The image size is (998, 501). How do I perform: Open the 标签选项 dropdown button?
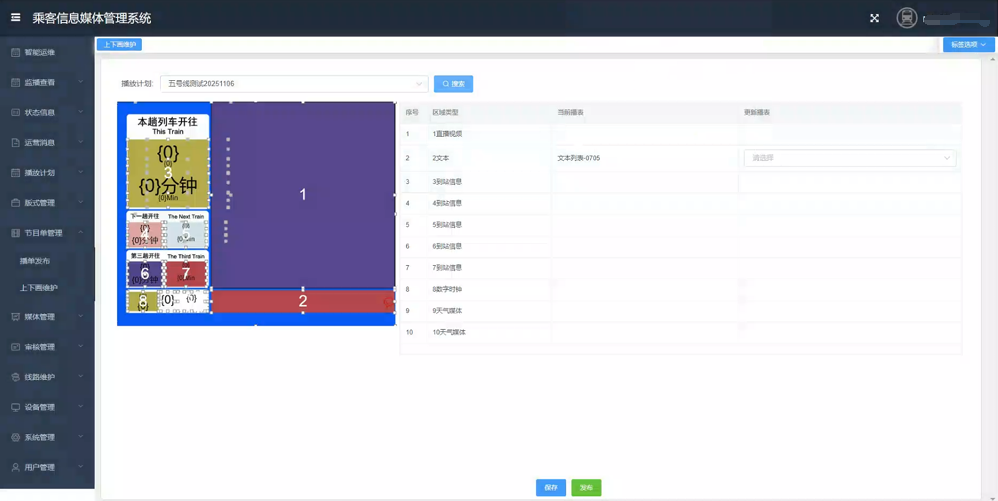tap(968, 45)
